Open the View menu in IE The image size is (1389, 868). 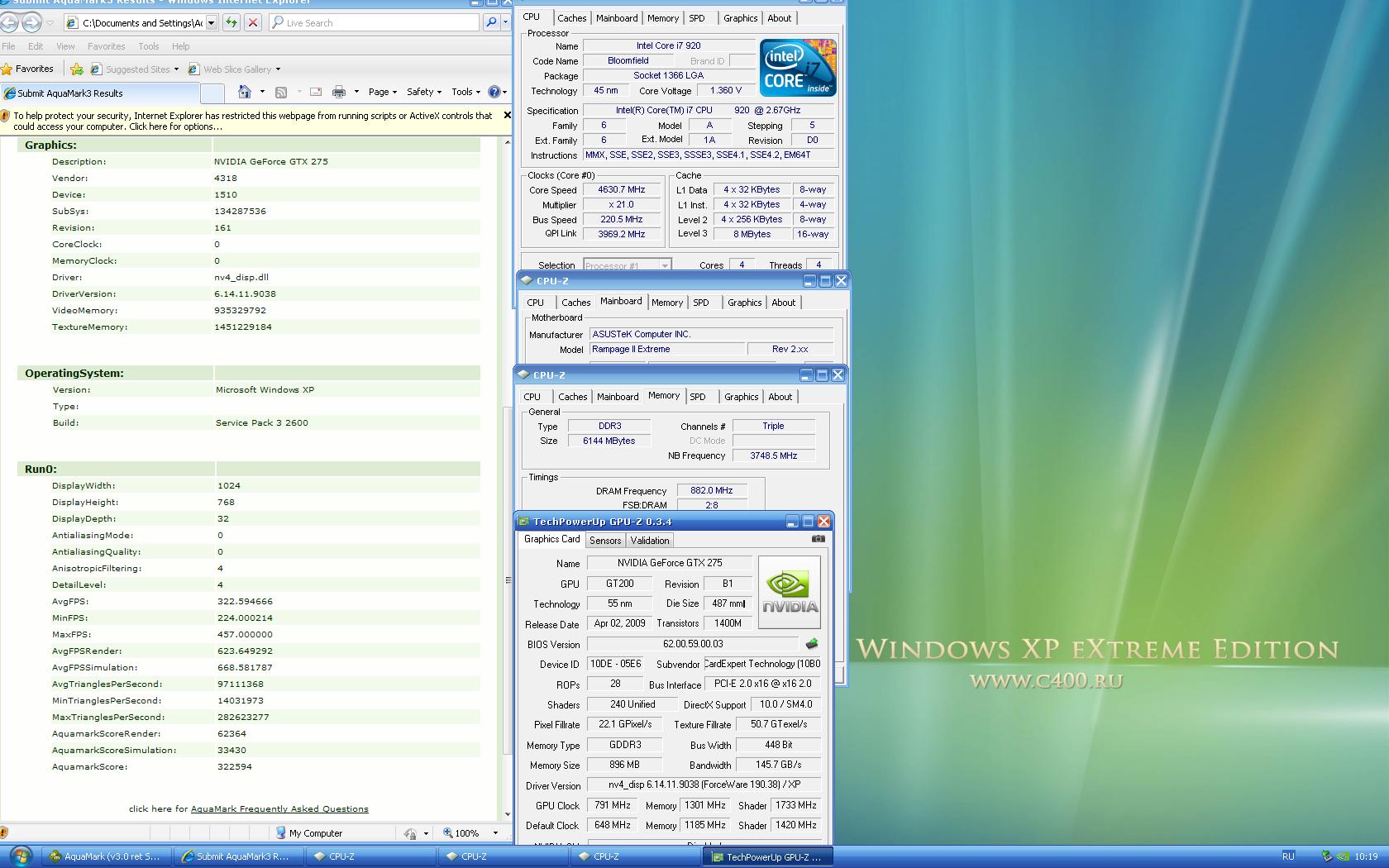pos(65,46)
